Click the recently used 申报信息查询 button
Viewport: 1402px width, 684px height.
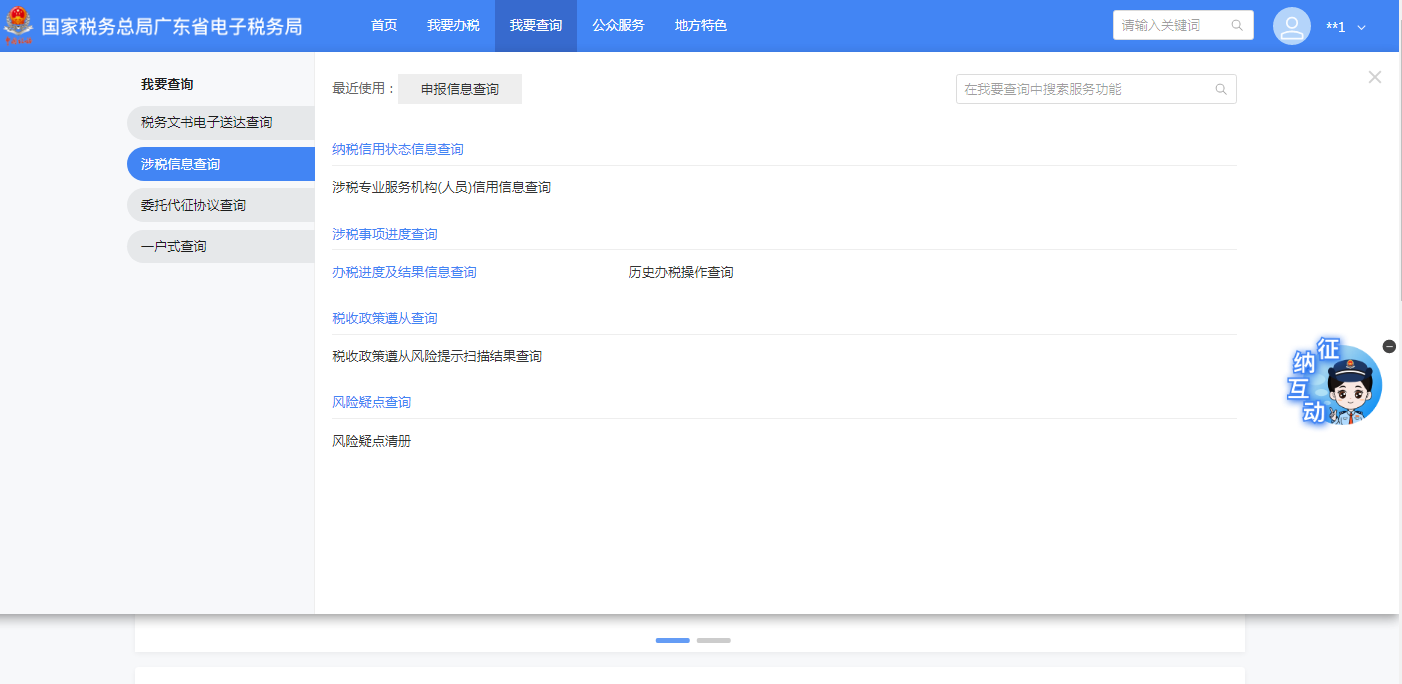coord(460,90)
